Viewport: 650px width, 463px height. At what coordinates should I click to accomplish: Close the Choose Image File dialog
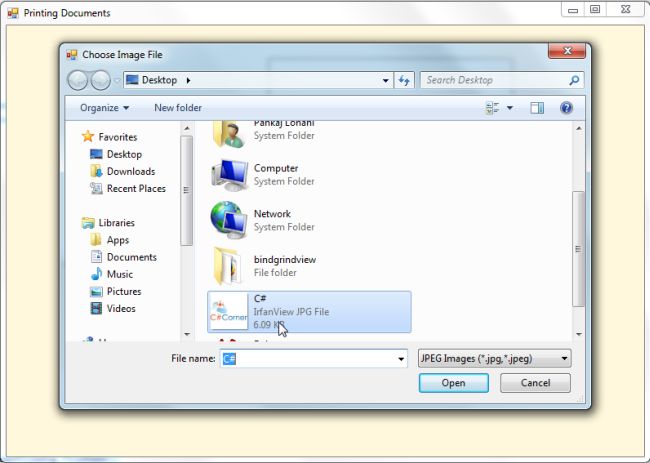coord(567,51)
